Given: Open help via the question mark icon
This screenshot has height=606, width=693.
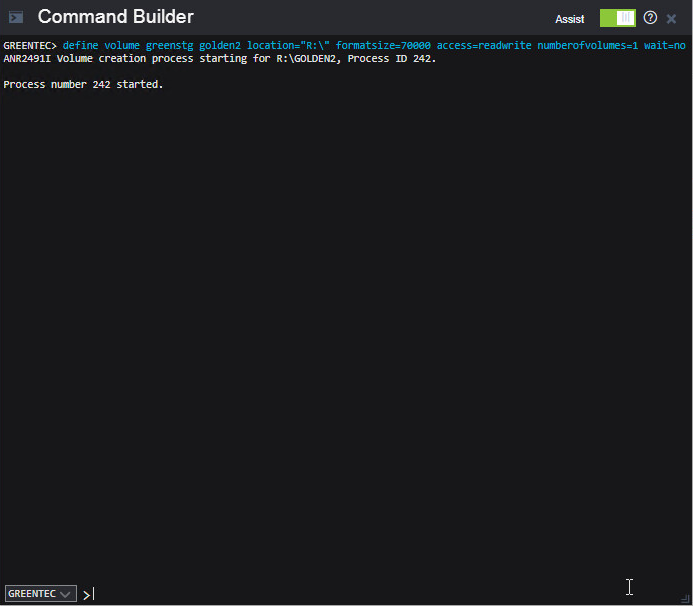Looking at the screenshot, I should coord(651,18).
